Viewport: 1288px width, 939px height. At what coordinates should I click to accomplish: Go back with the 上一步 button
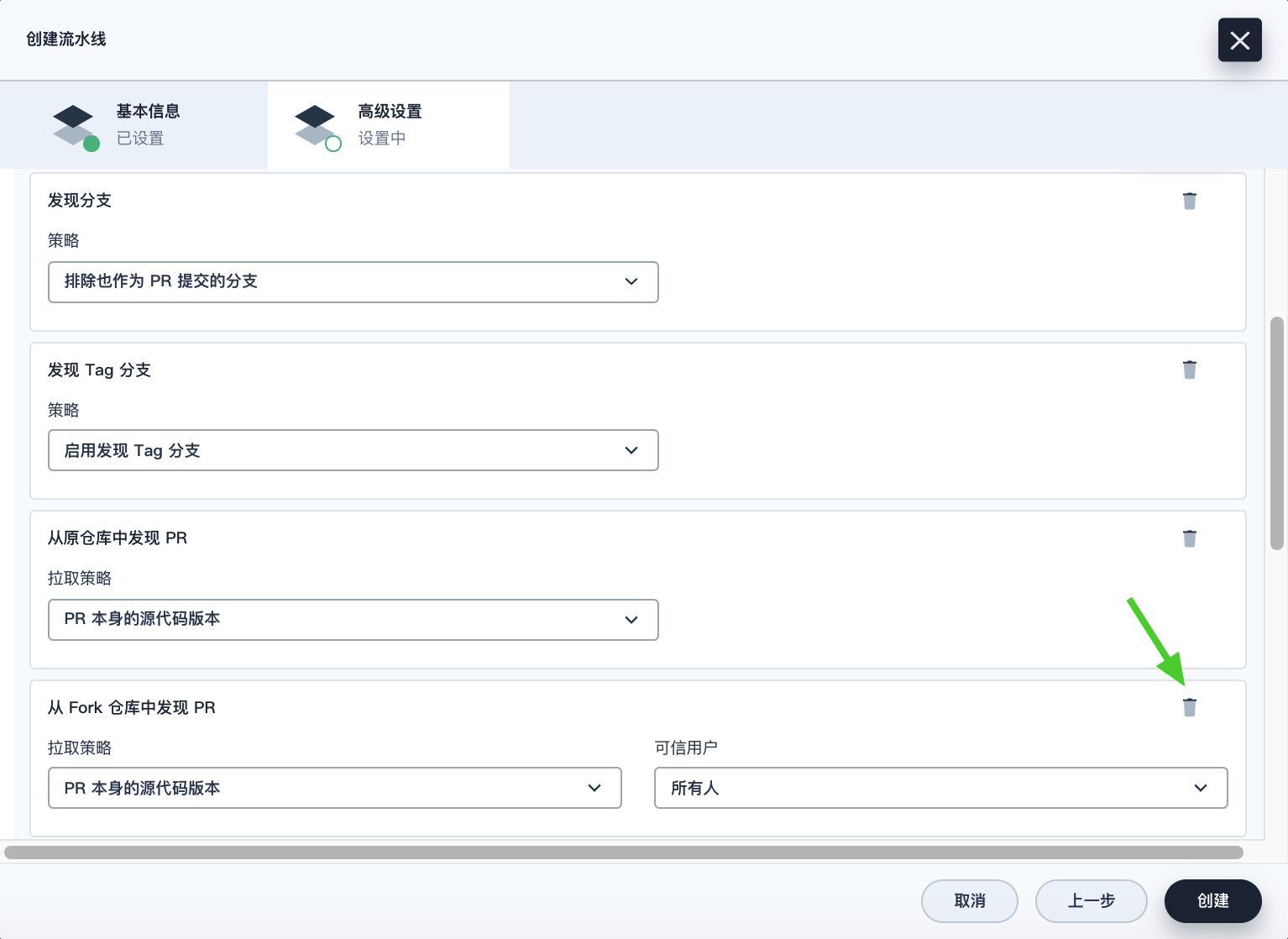[1092, 901]
